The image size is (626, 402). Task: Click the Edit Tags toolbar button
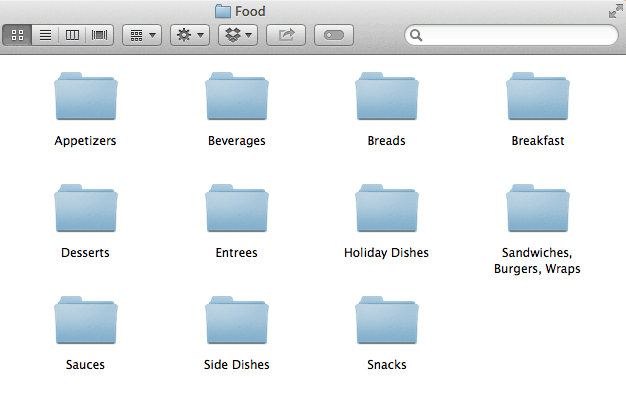(x=334, y=35)
